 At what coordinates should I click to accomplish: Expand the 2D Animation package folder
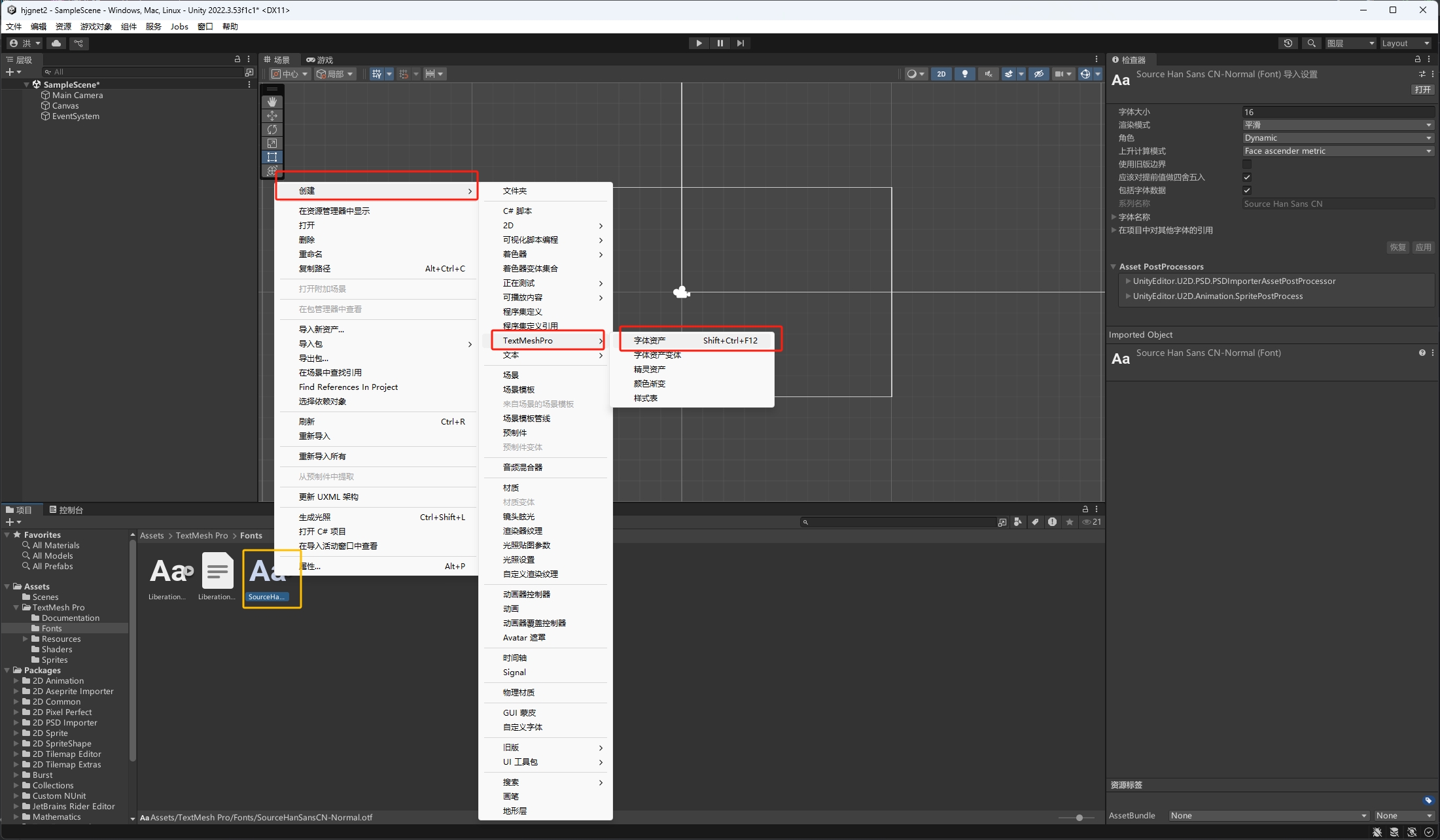[16, 681]
